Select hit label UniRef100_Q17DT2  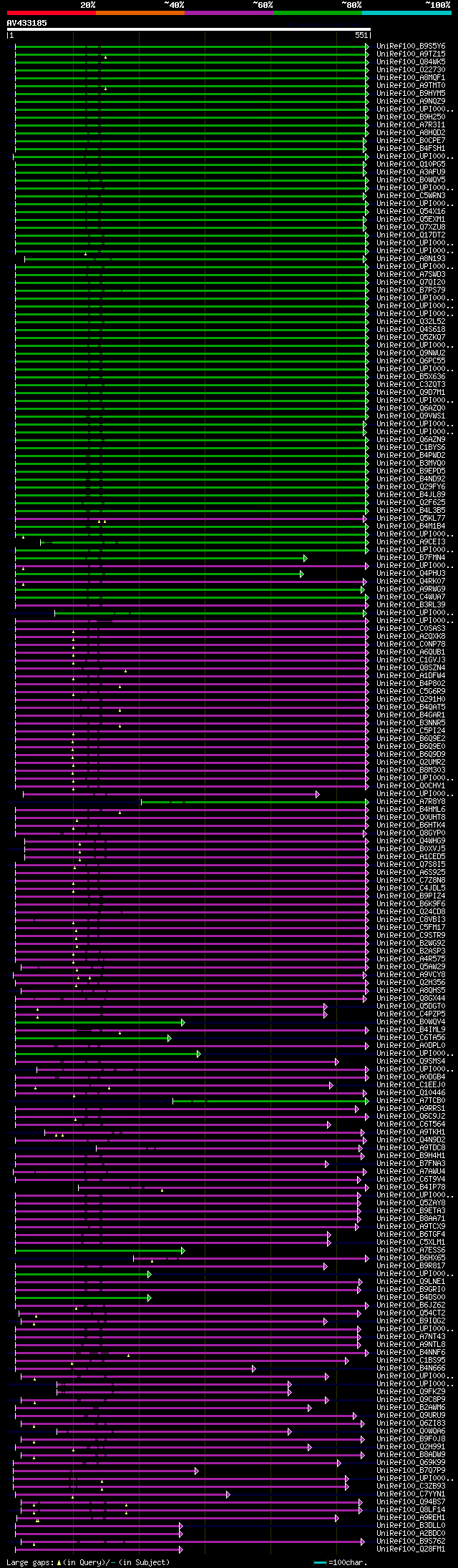[x=411, y=235]
